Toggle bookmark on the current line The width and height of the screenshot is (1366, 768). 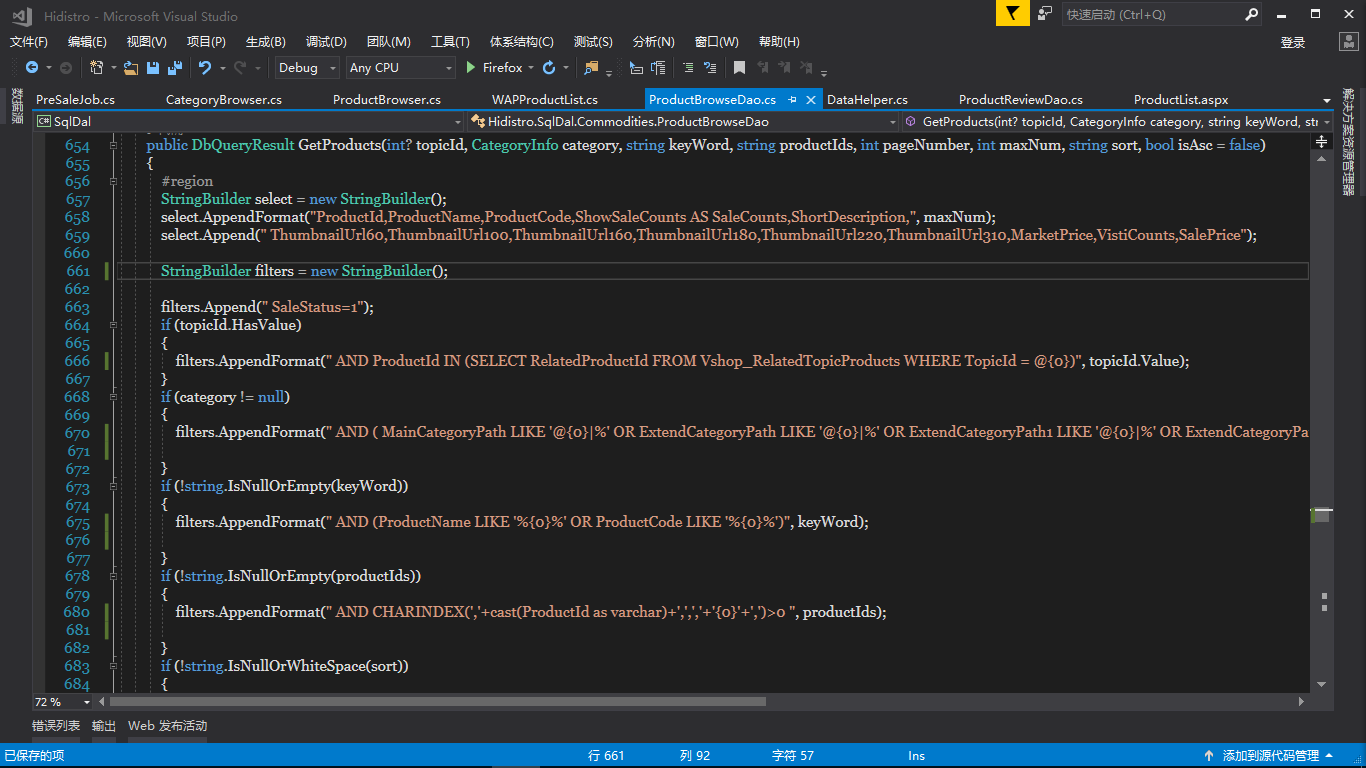point(739,68)
